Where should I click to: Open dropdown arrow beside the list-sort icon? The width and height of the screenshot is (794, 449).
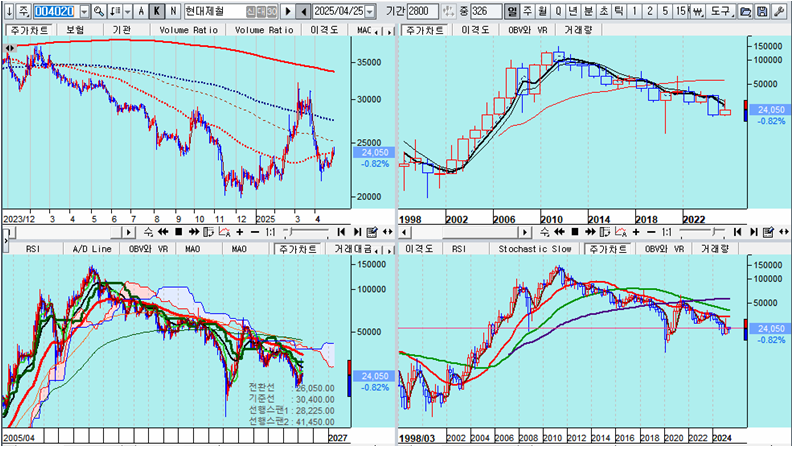(128, 11)
